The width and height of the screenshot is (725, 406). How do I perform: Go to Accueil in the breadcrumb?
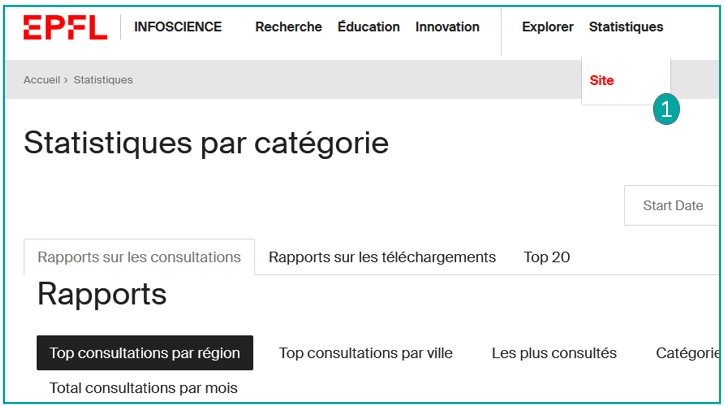pos(42,80)
